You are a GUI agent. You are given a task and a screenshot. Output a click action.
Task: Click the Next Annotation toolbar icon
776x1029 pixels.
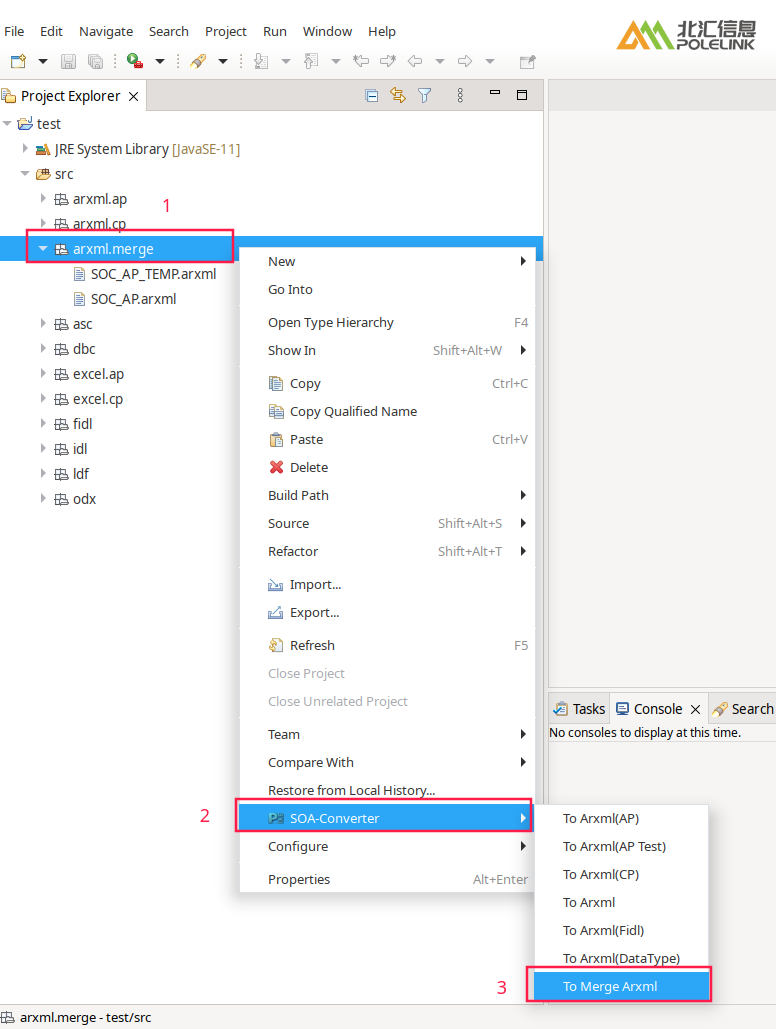point(261,62)
